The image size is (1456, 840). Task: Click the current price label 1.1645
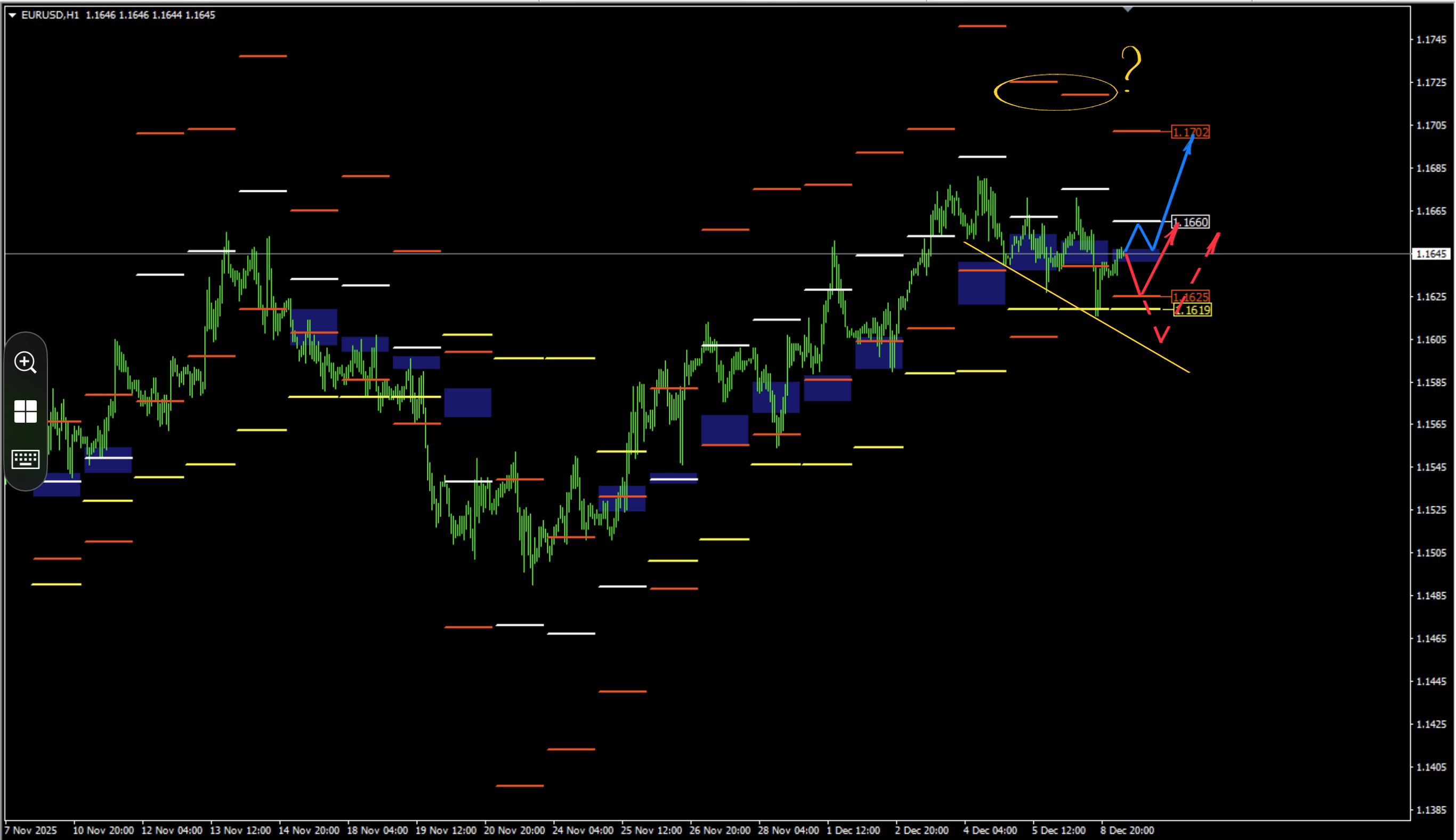click(1430, 254)
